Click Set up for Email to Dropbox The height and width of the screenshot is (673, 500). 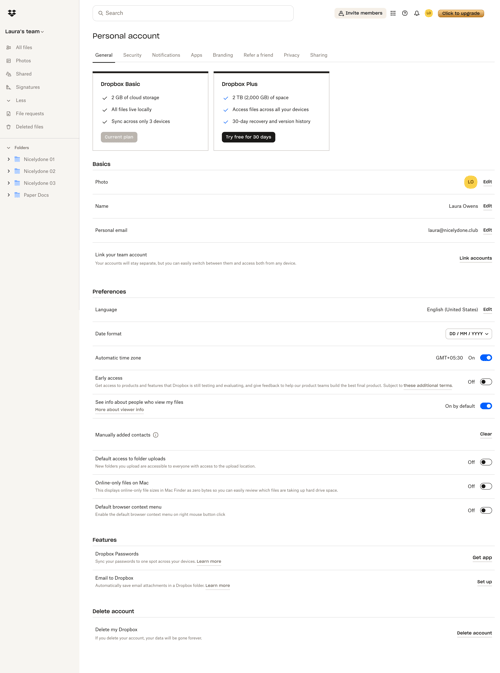pos(485,582)
